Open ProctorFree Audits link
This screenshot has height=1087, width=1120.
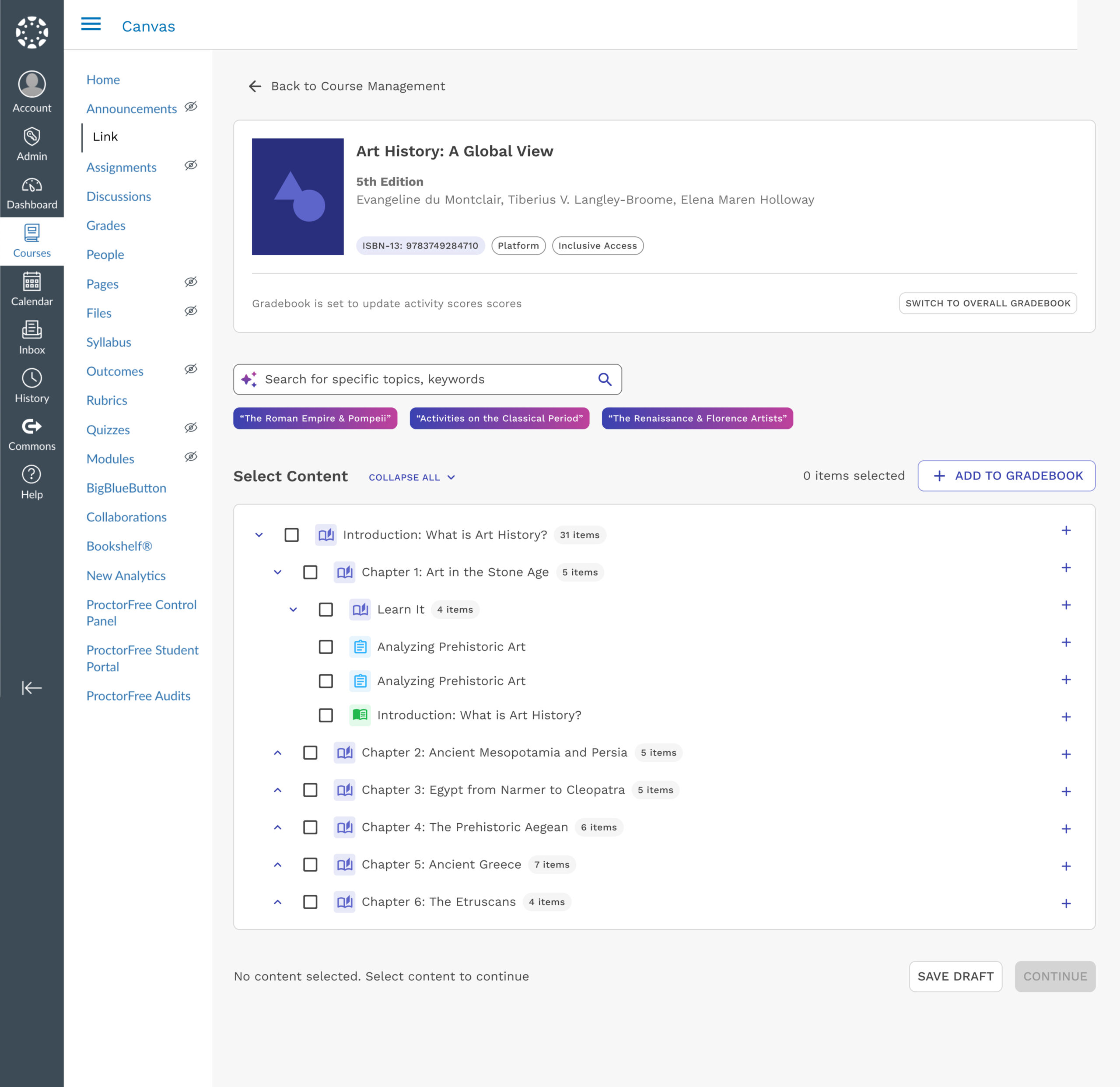(138, 696)
